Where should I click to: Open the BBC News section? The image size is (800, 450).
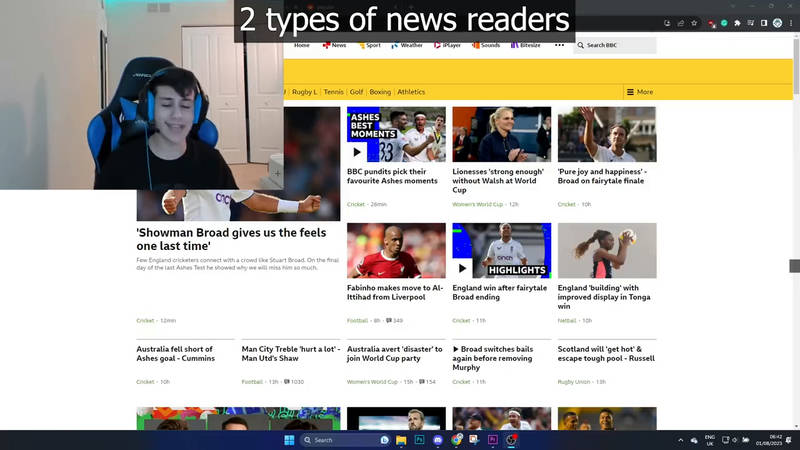334,45
